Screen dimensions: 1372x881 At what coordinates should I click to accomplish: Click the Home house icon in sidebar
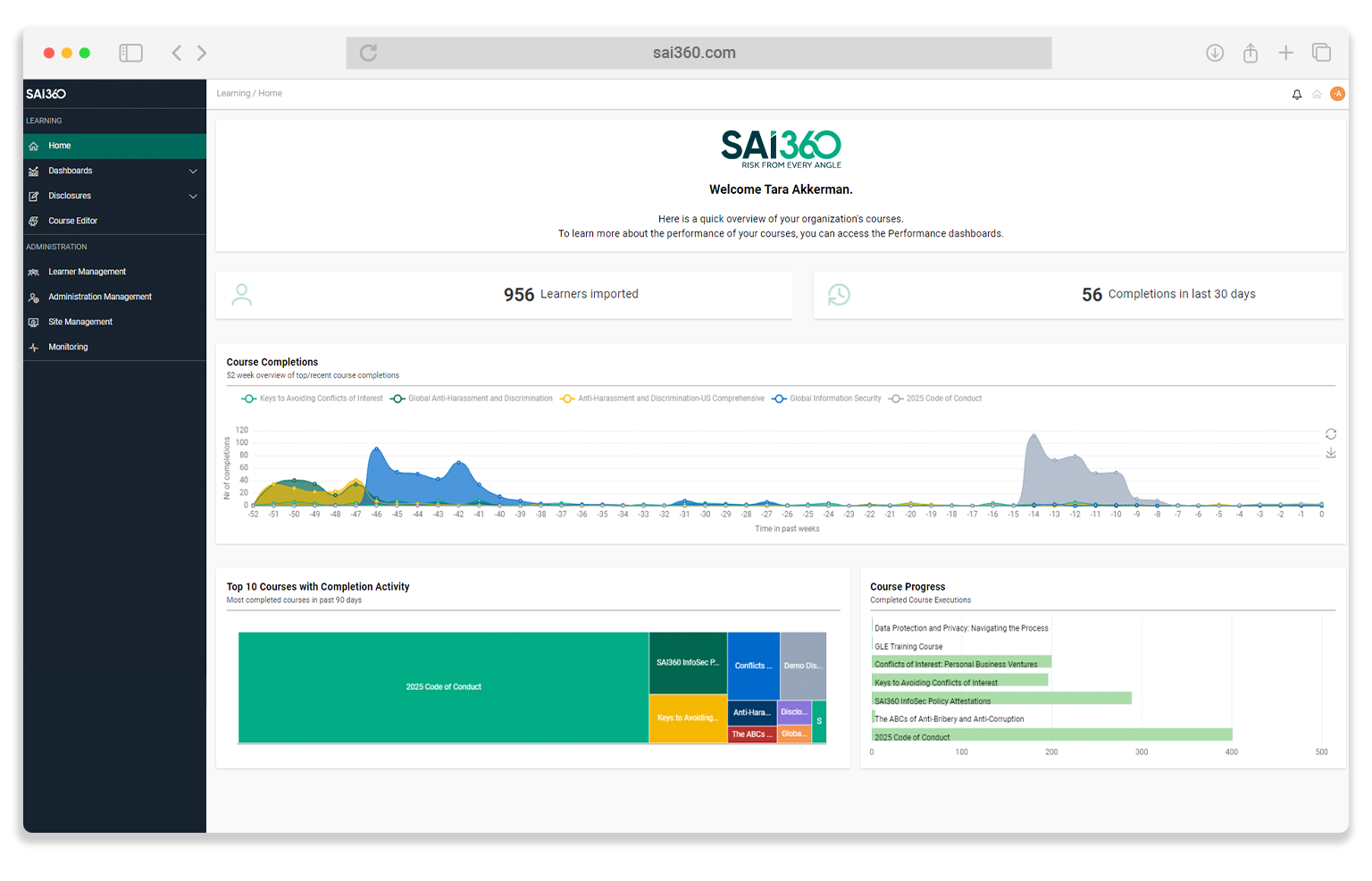tap(34, 146)
